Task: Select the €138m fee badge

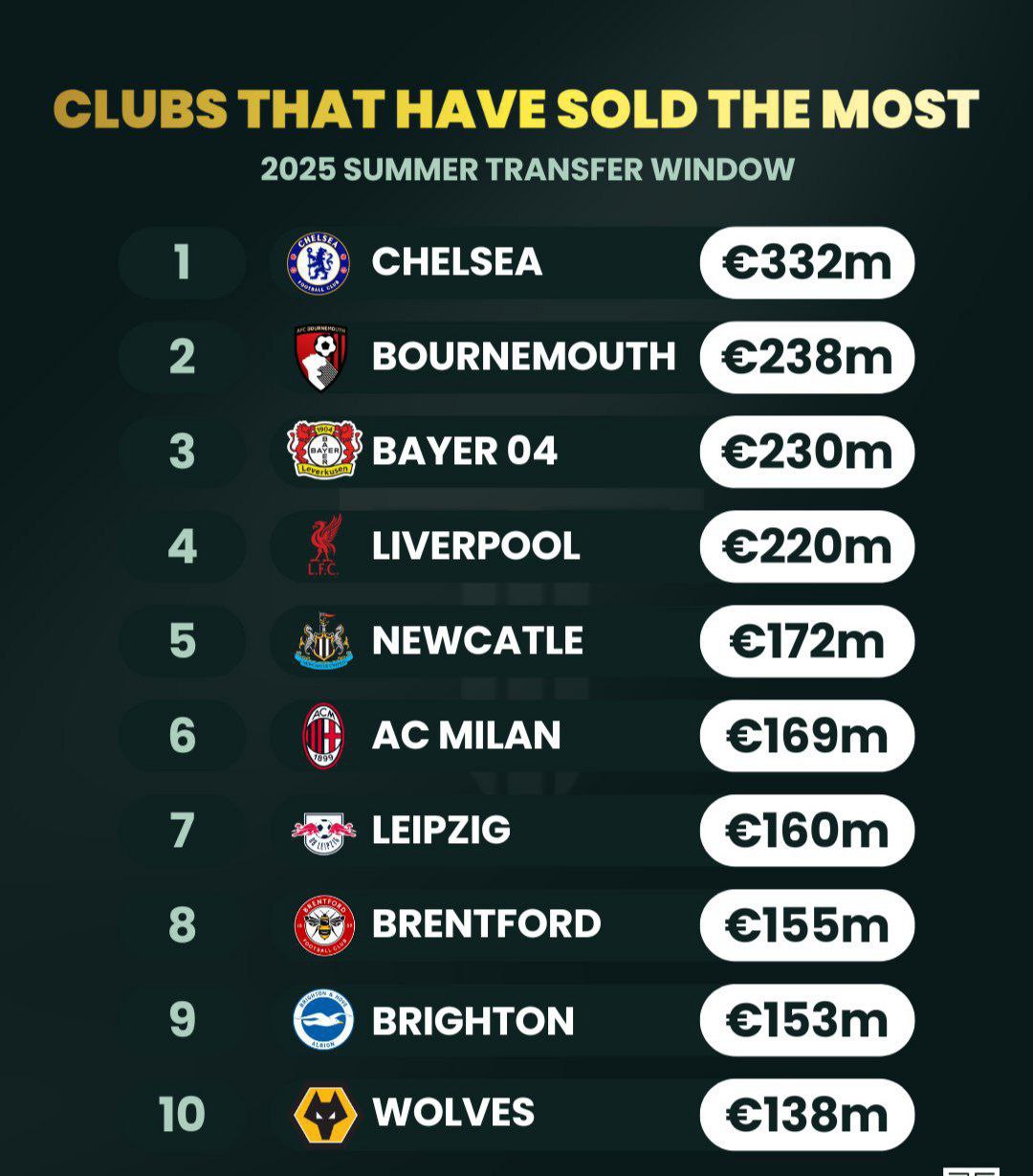Action: [806, 1115]
